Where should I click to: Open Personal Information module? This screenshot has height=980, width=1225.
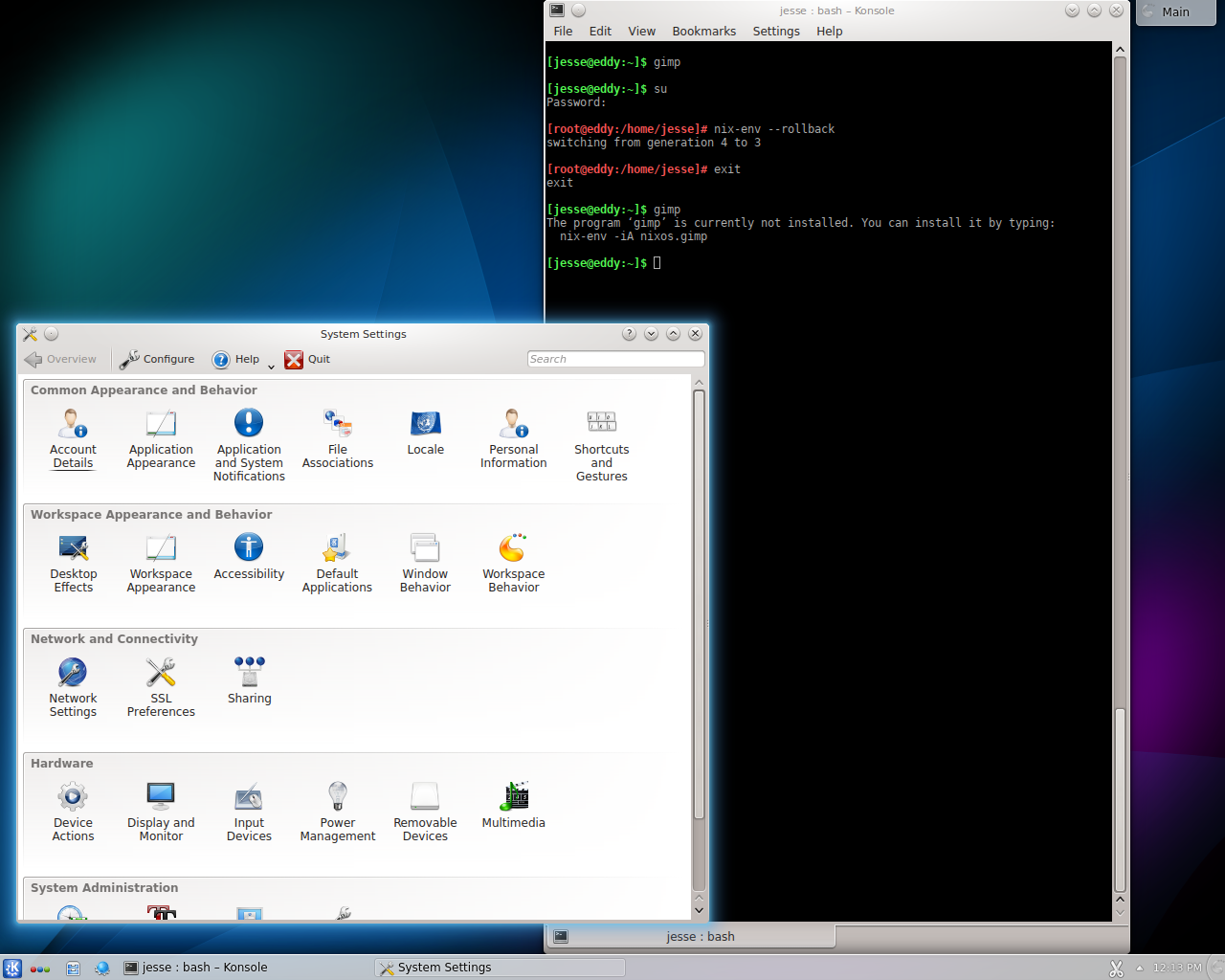514,438
